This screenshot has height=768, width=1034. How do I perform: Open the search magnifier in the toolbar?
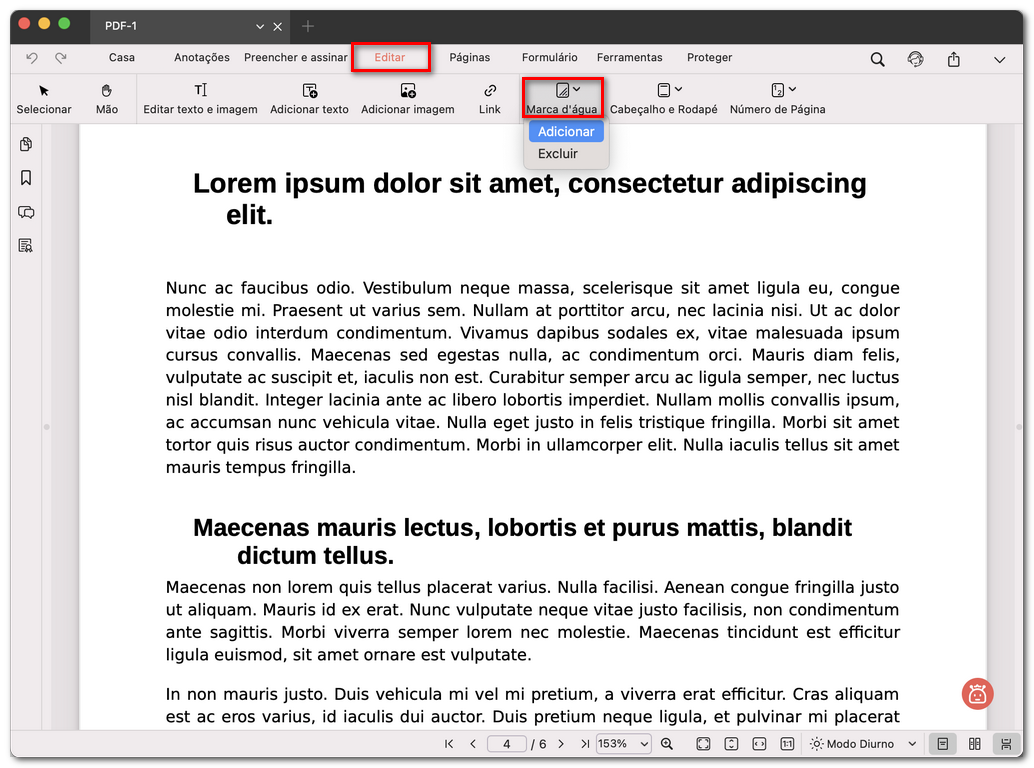[x=877, y=59]
